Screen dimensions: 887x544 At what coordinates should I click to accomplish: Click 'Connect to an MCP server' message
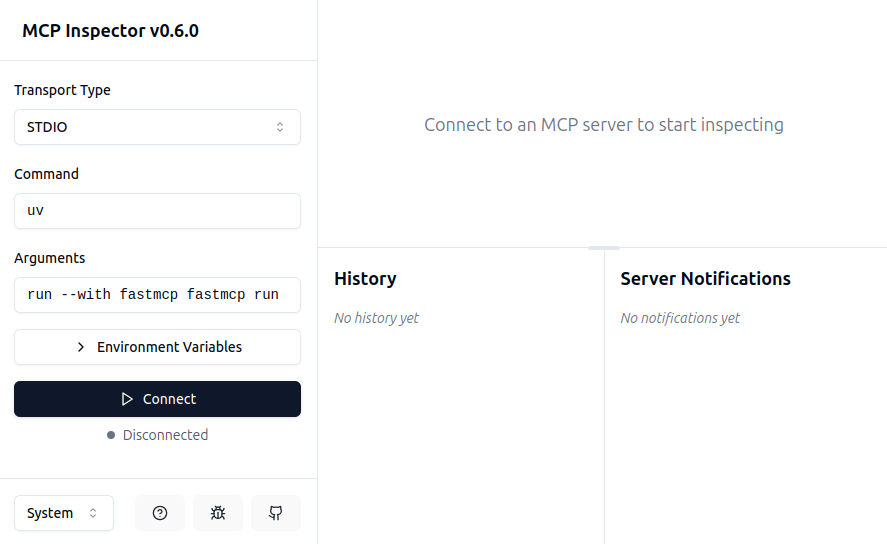click(x=604, y=125)
